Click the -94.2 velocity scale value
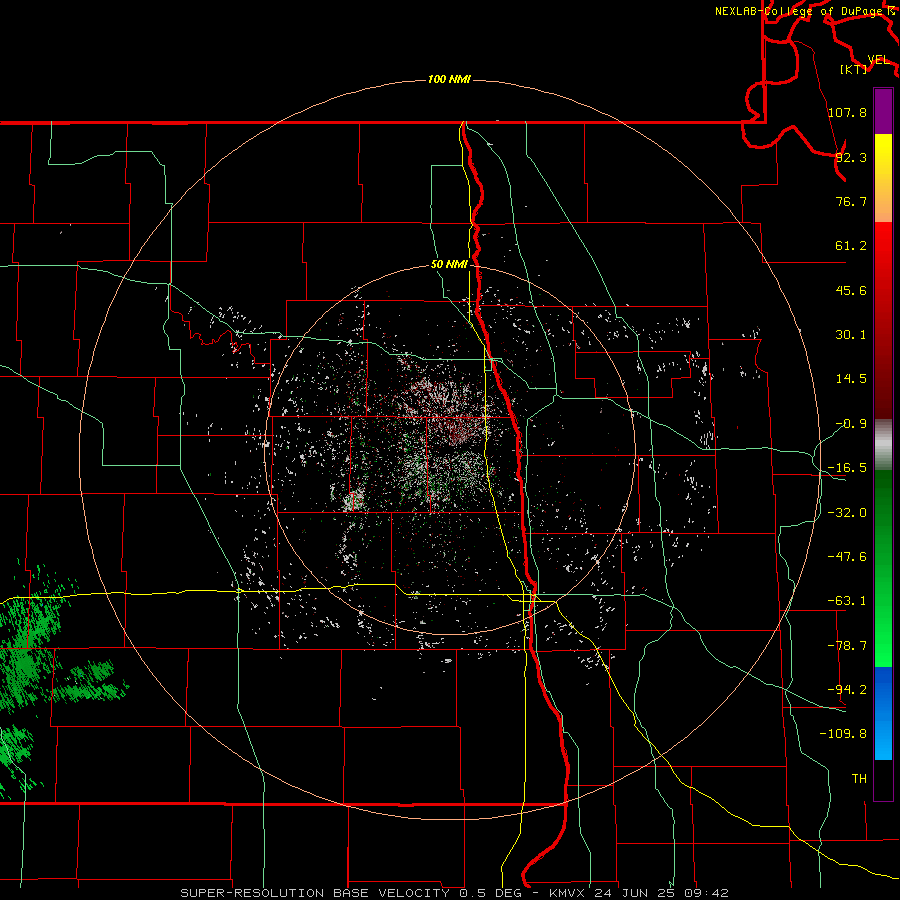The height and width of the screenshot is (900, 900). [847, 690]
